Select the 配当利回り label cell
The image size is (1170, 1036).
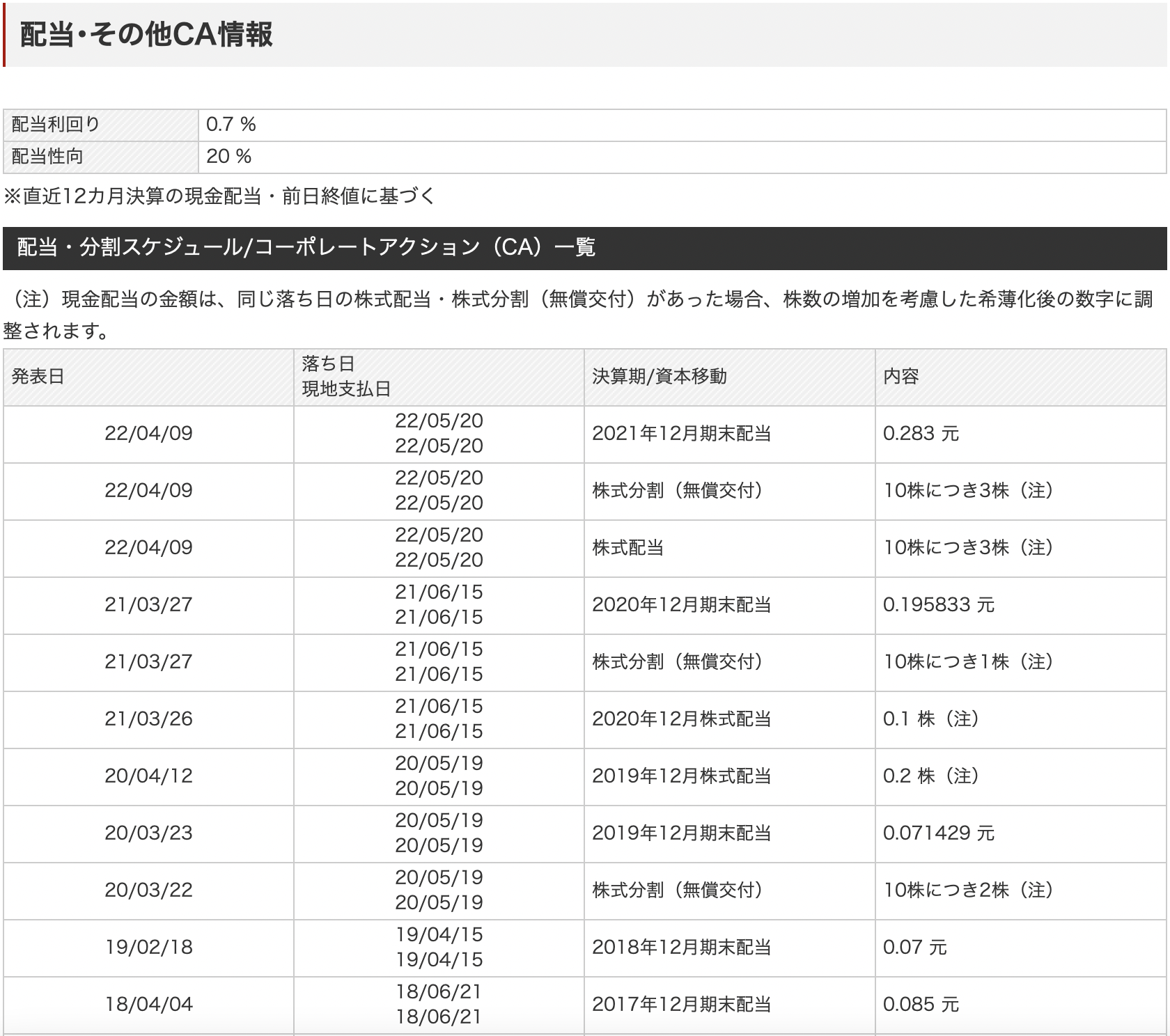[101, 125]
